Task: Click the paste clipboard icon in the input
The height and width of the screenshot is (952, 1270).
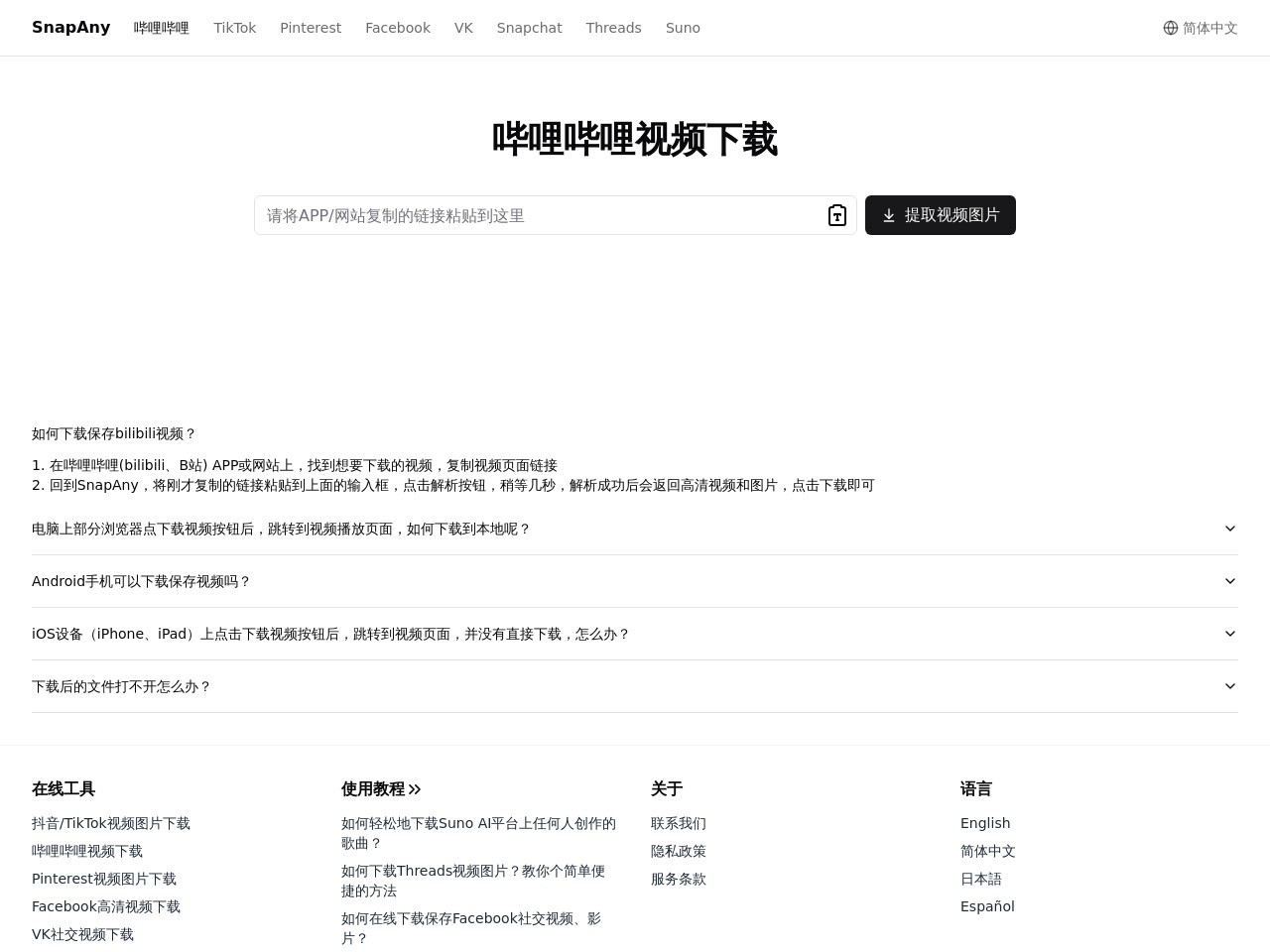Action: 837,215
